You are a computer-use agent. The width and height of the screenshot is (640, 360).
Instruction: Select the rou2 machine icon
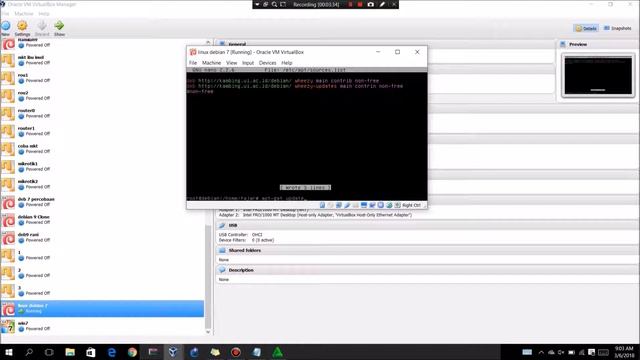coord(8,96)
